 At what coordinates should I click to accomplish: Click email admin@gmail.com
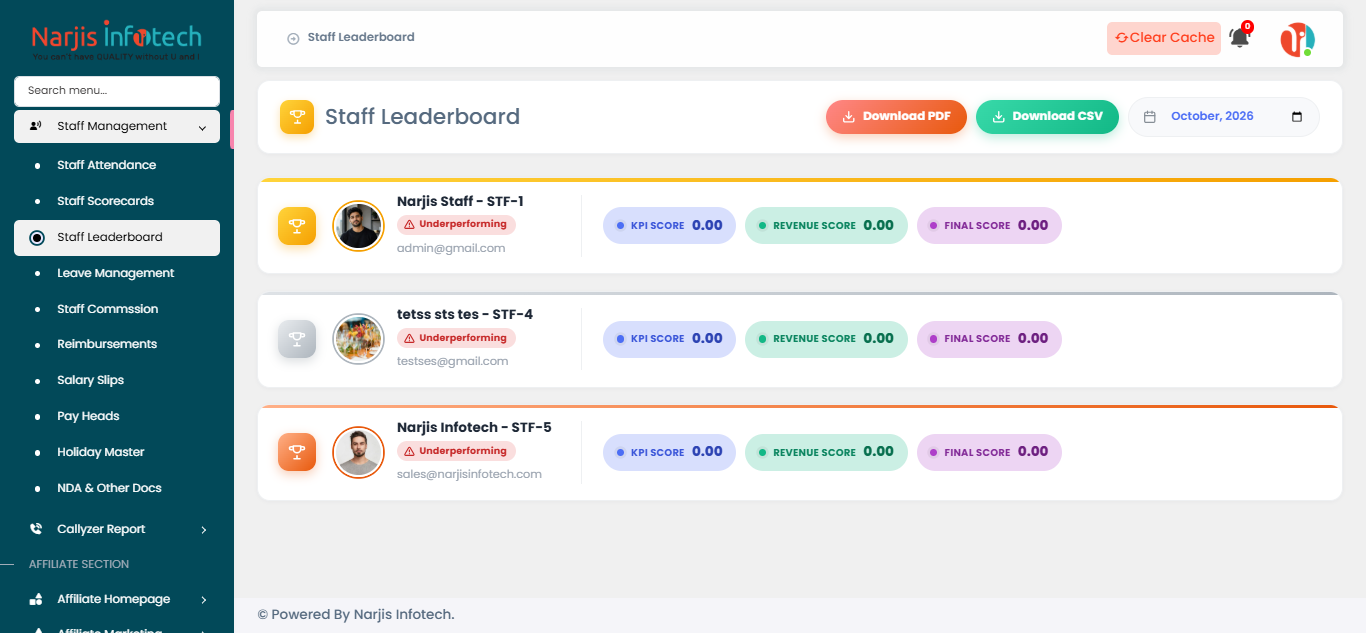tap(451, 248)
